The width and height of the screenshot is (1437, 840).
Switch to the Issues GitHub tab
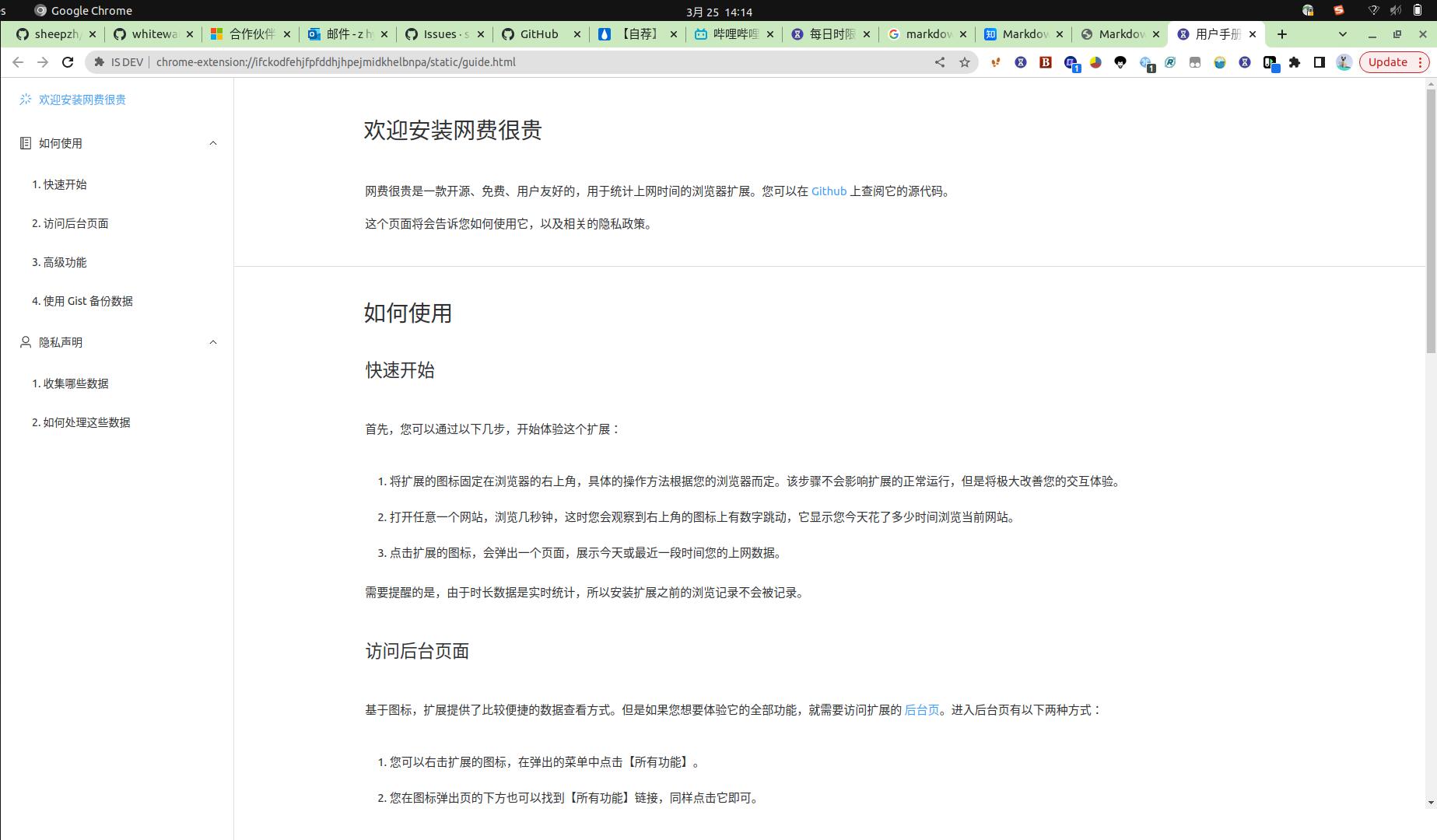tap(445, 34)
